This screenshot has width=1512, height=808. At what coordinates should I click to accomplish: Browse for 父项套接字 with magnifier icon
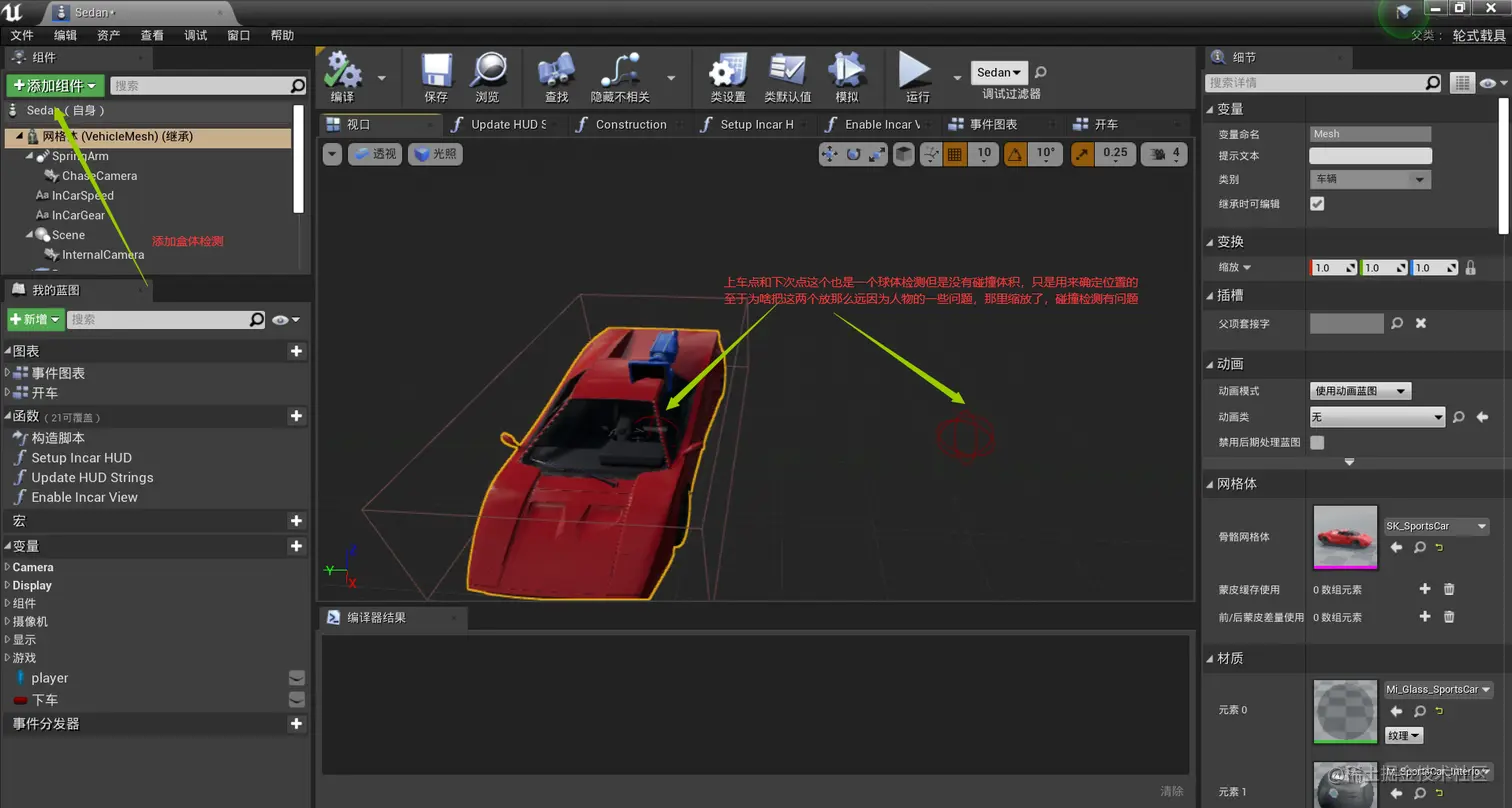coord(1397,323)
